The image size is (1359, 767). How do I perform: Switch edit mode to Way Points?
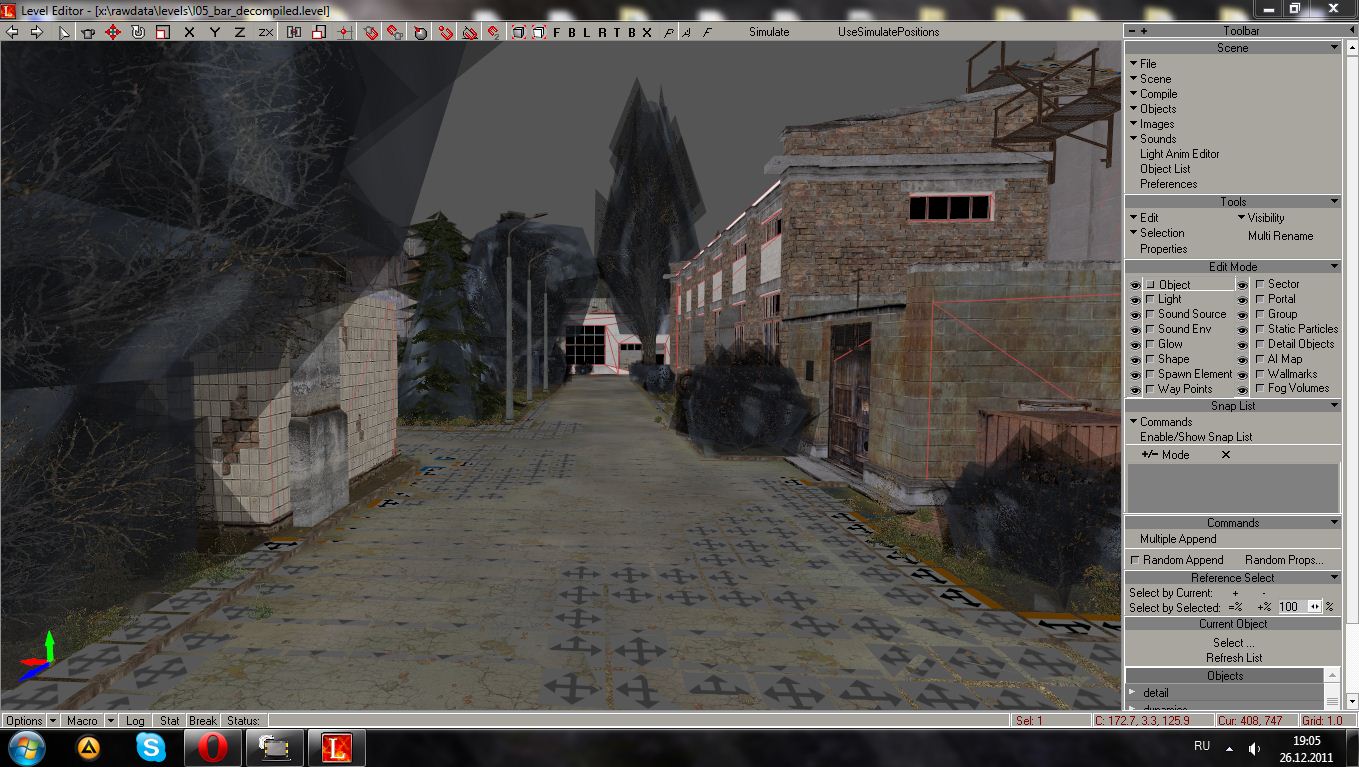pos(1178,389)
